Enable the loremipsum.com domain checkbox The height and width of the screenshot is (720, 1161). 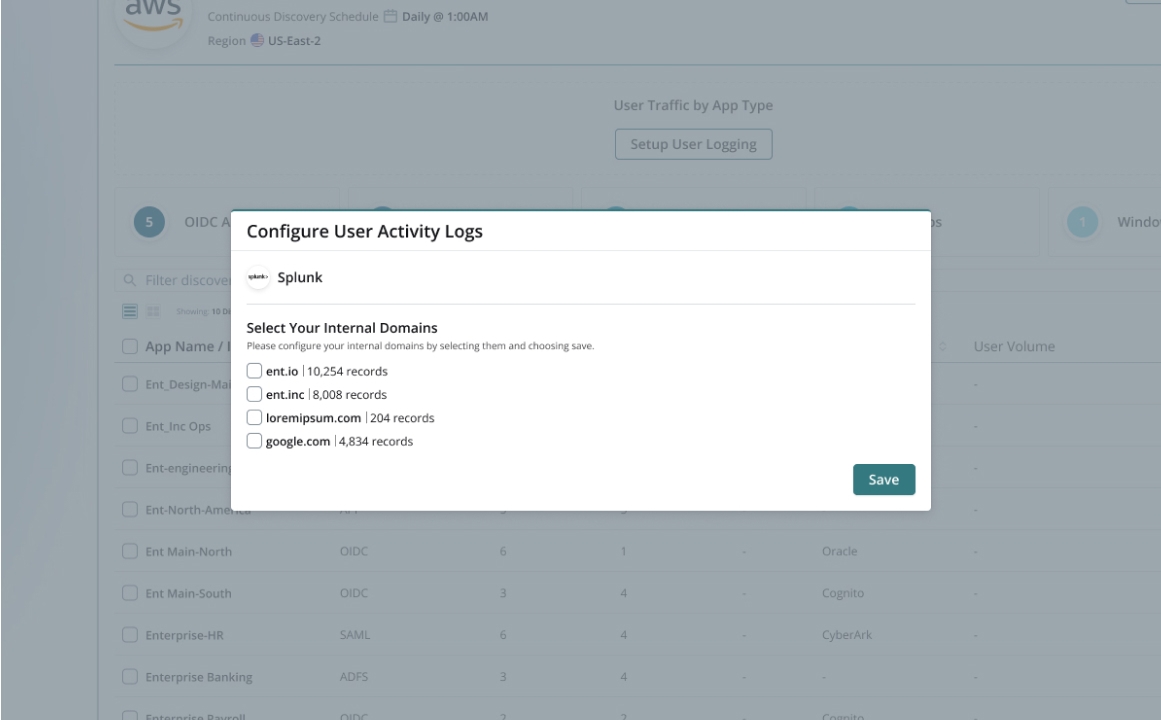coord(254,418)
